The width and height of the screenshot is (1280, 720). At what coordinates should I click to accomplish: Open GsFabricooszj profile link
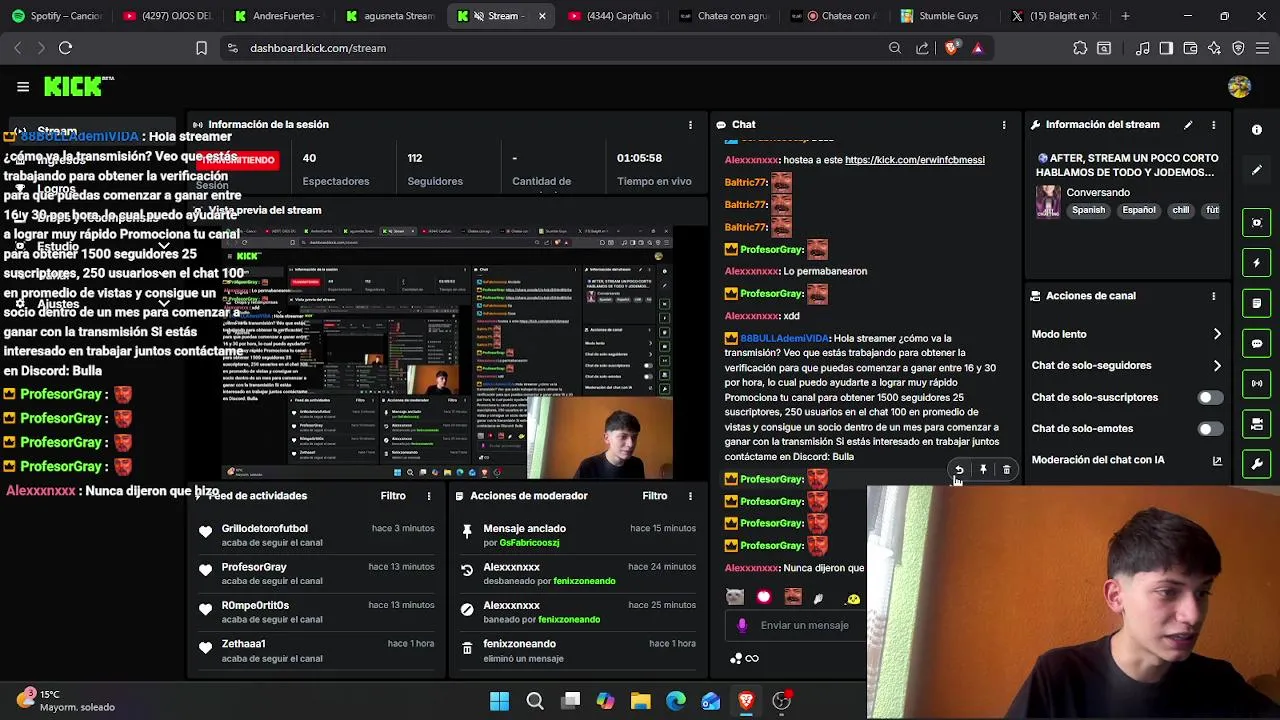pyautogui.click(x=529, y=543)
